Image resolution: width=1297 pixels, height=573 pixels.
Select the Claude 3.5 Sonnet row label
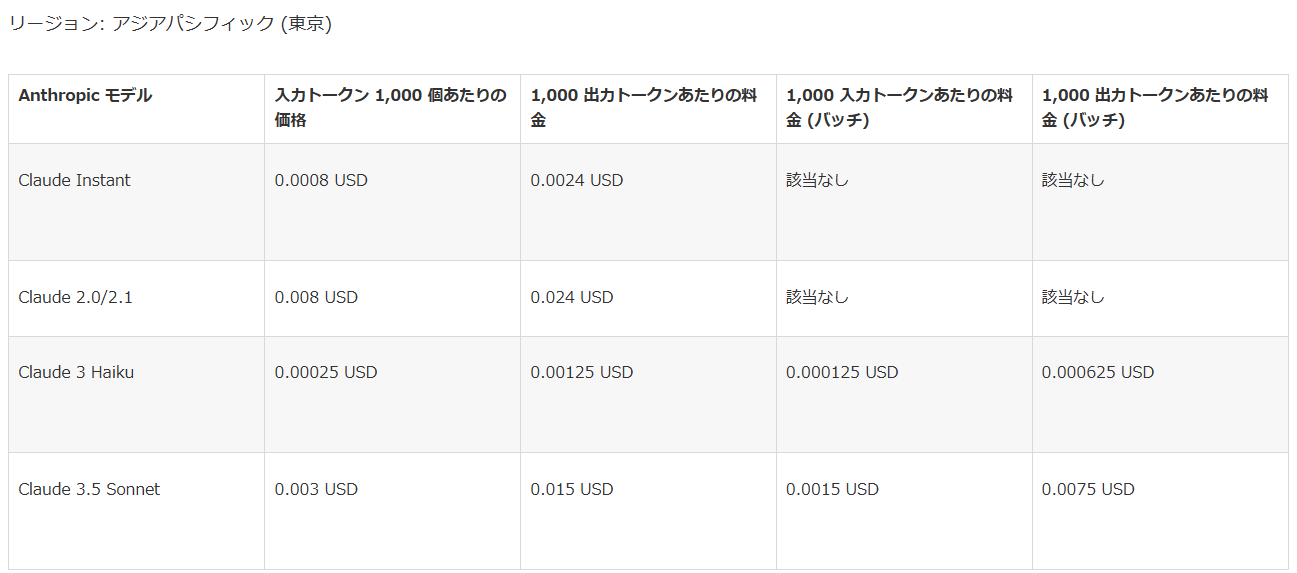(89, 489)
